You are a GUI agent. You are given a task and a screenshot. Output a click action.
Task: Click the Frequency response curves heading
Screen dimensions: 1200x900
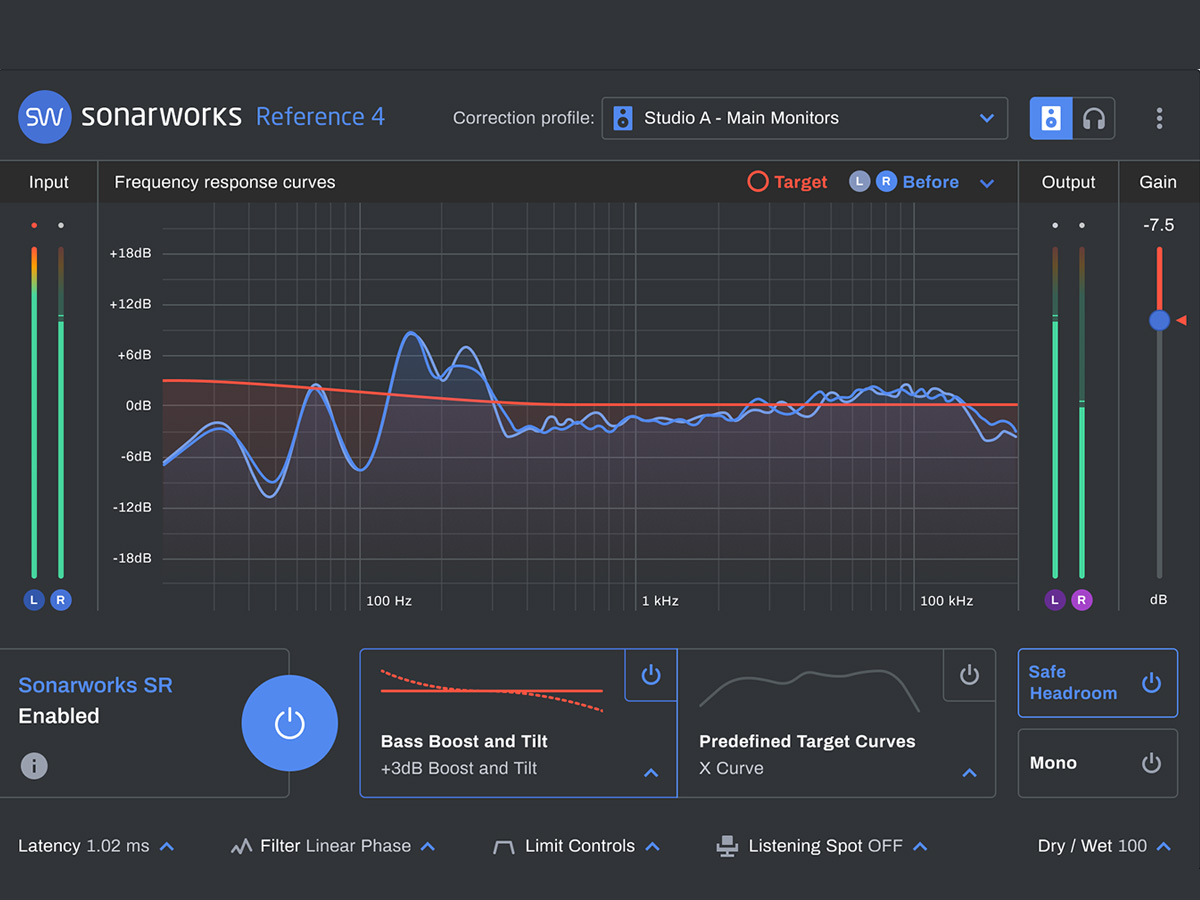225,182
